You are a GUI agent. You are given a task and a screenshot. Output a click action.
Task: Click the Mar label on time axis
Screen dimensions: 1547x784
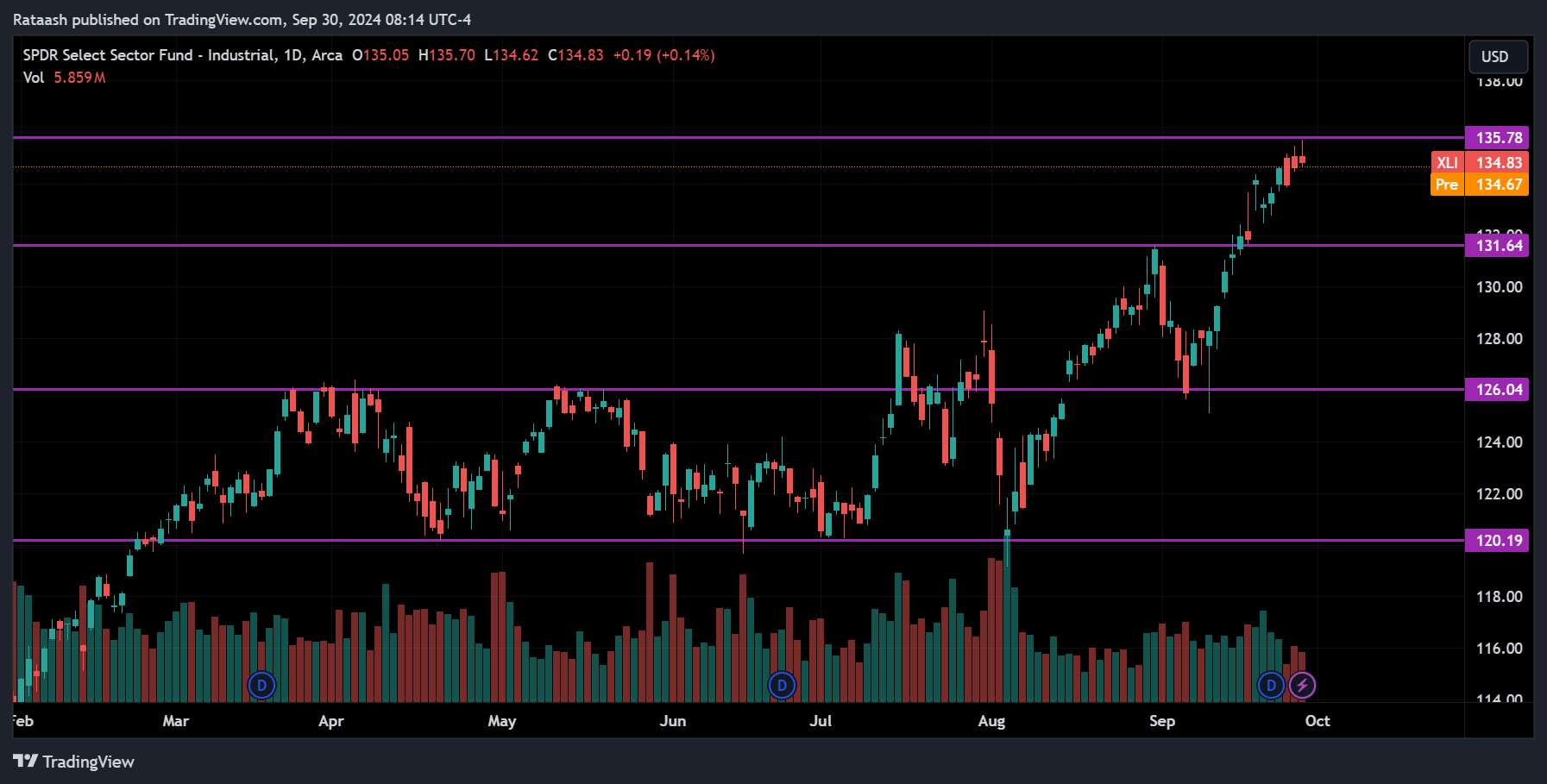tap(176, 721)
